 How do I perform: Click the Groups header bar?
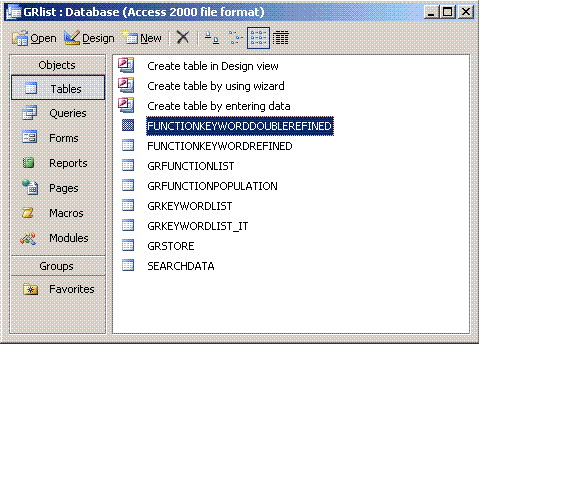tap(58, 266)
